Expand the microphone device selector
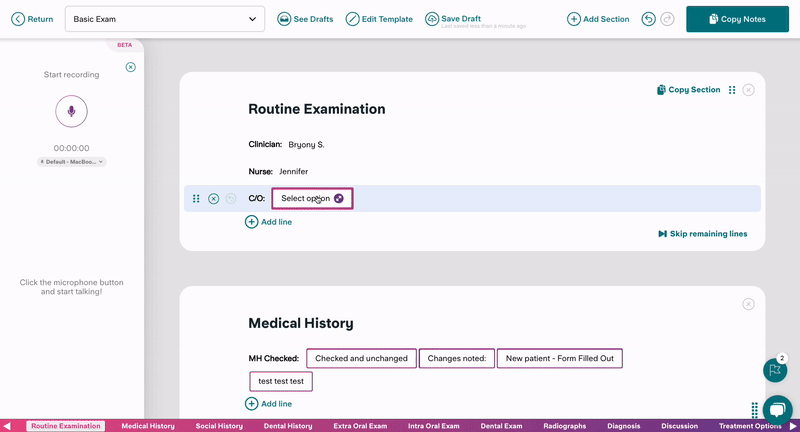 pyautogui.click(x=71, y=161)
